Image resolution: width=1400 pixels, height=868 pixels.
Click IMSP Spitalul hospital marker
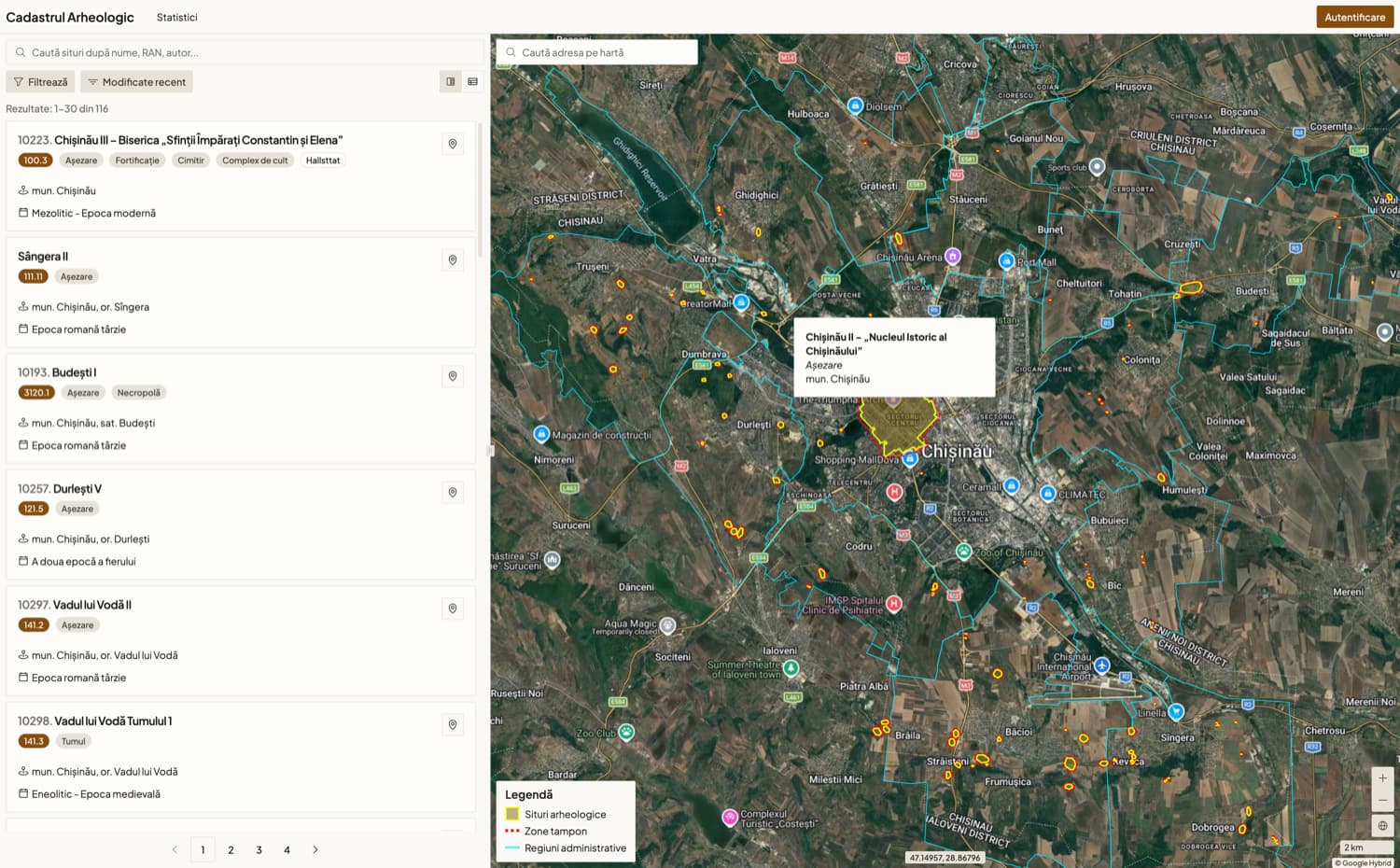click(894, 604)
